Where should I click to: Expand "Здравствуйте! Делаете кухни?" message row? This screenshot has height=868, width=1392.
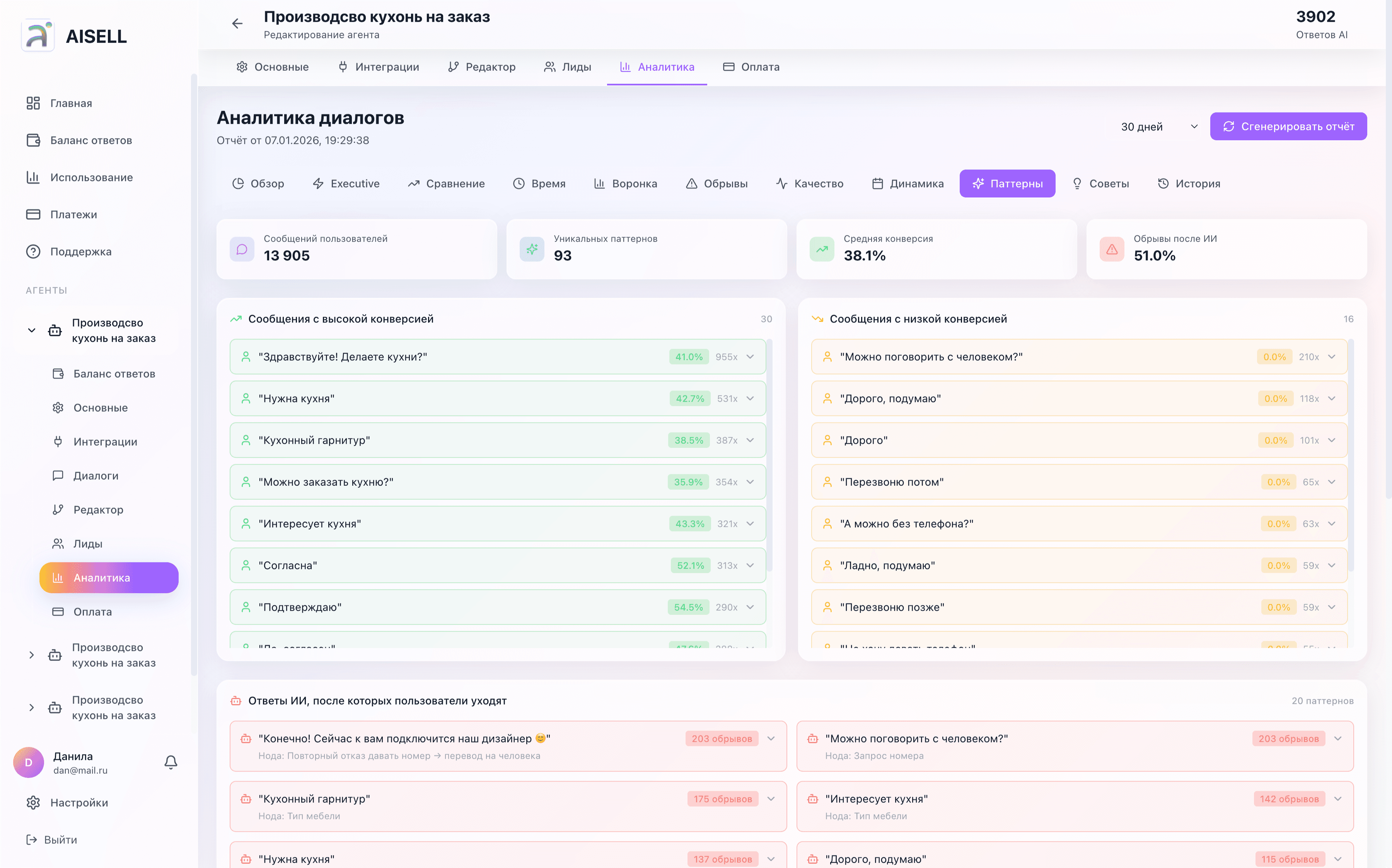pos(750,356)
